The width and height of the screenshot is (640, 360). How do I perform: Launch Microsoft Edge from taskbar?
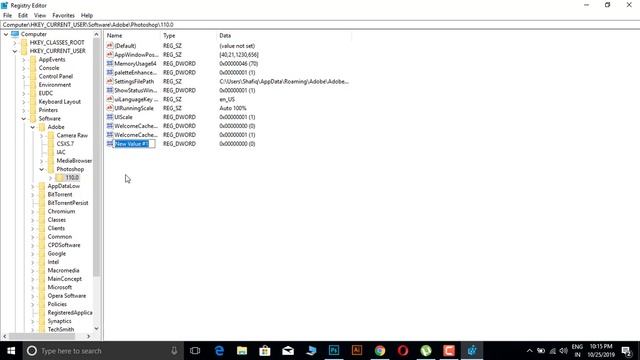219,351
